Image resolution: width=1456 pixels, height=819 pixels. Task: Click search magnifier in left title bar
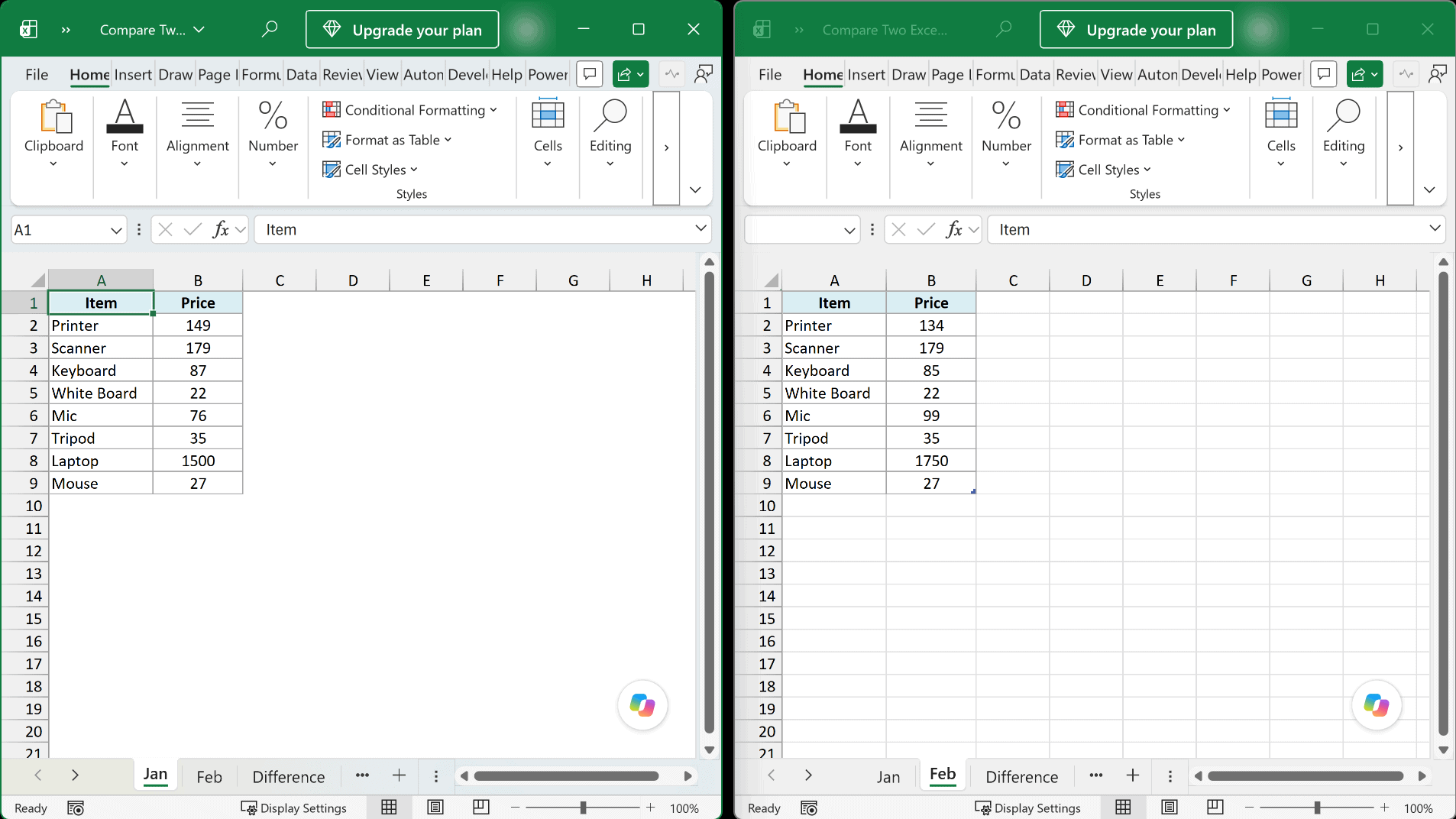[269, 29]
